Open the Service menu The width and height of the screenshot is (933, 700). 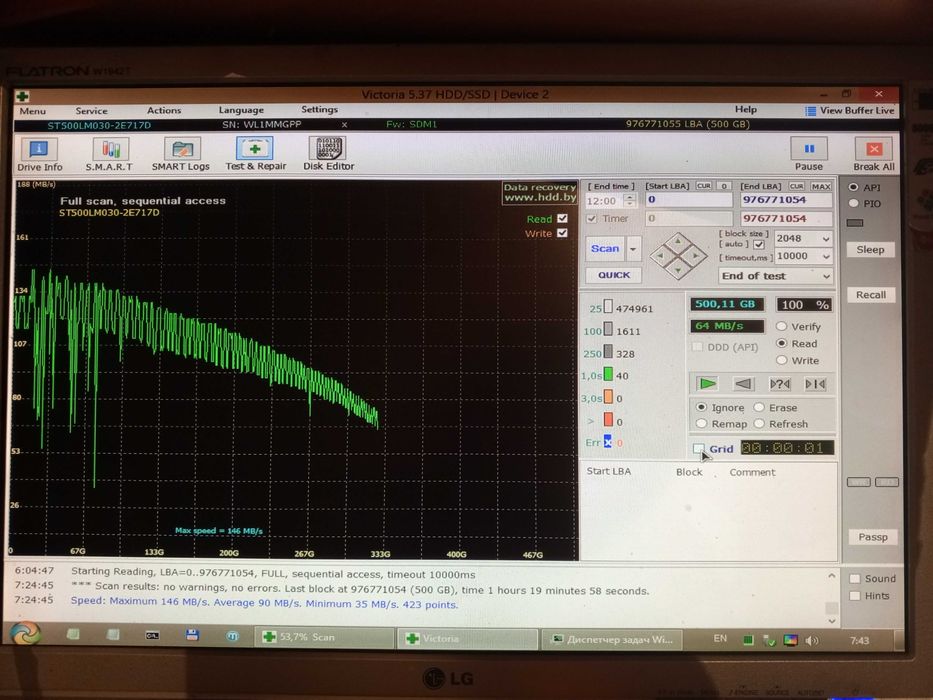pyautogui.click(x=92, y=111)
